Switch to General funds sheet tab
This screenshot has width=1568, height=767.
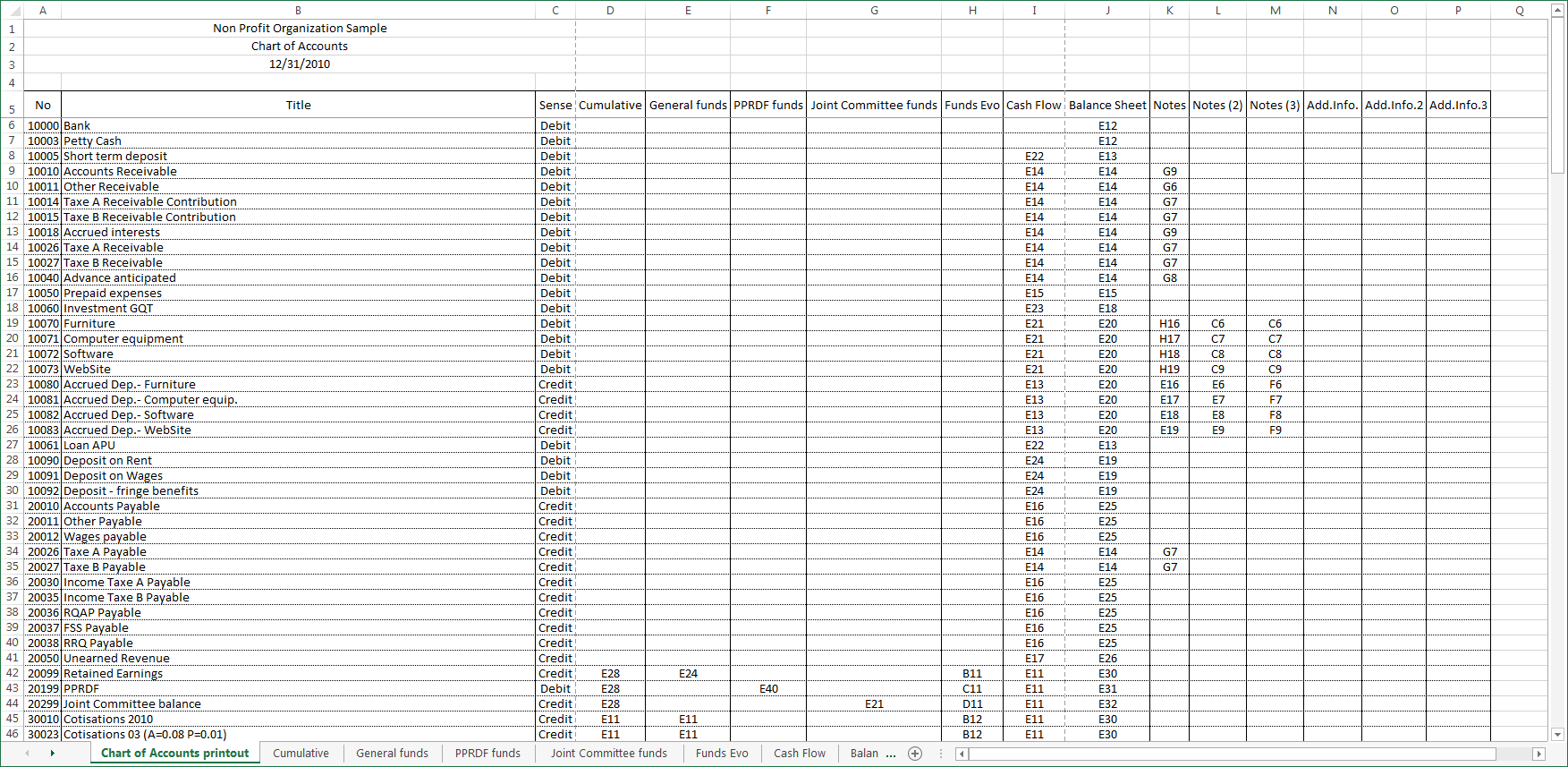point(392,754)
